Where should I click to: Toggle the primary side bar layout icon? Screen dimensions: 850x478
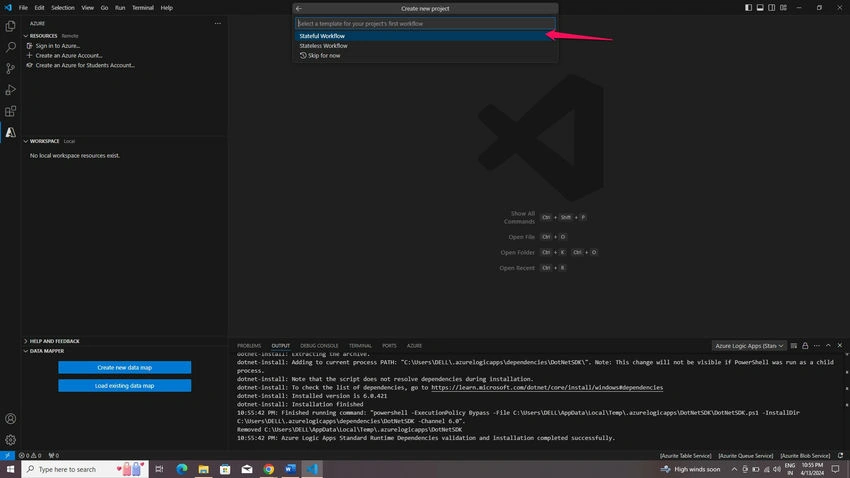click(748, 8)
